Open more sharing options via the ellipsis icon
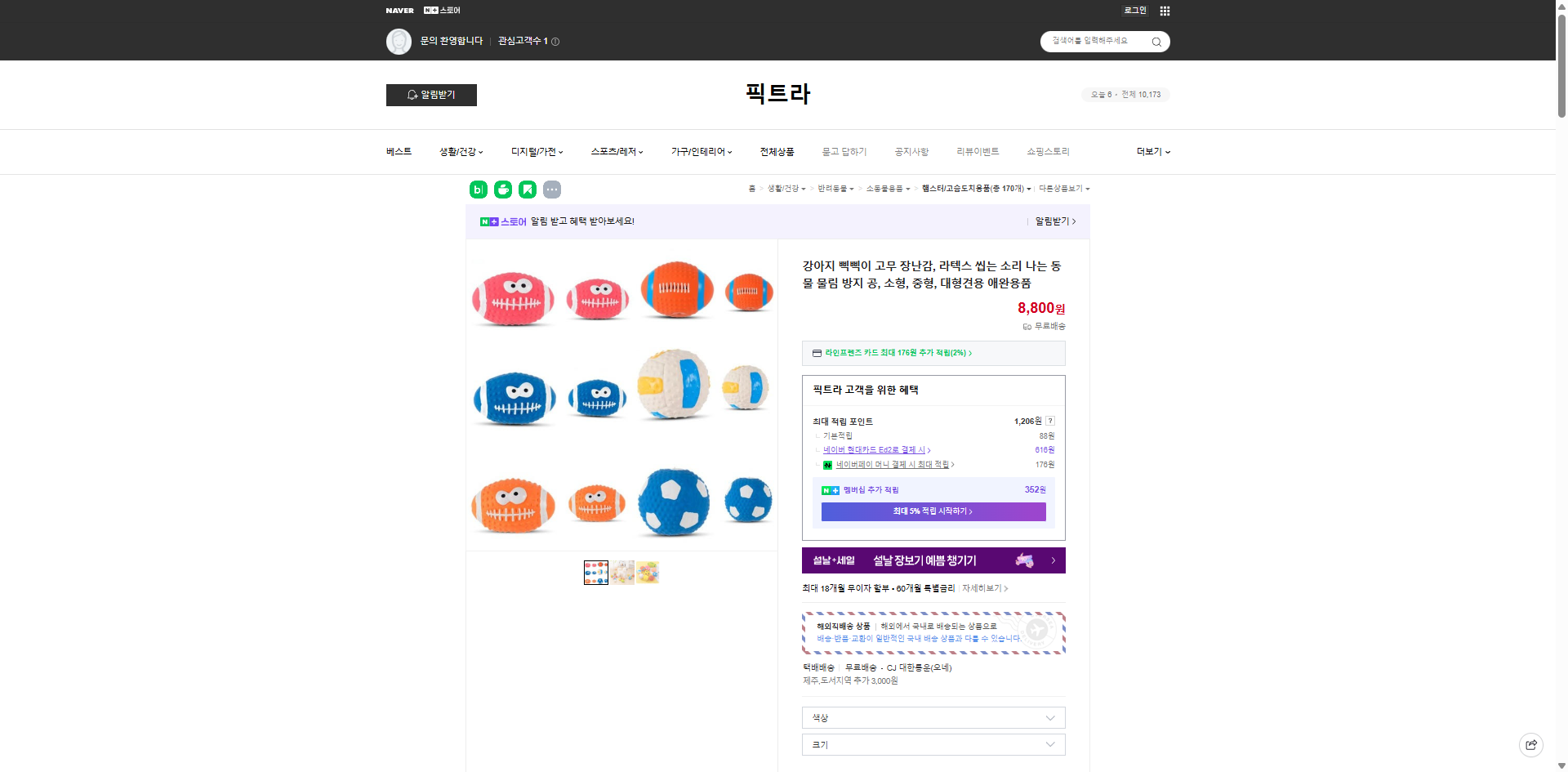Viewport: 1568px width, 772px height. pyautogui.click(x=553, y=190)
